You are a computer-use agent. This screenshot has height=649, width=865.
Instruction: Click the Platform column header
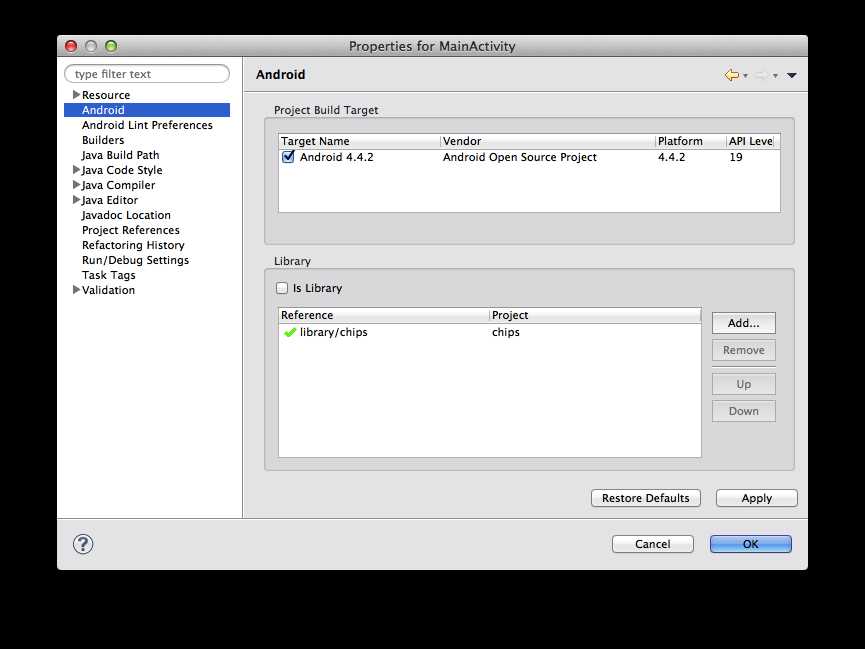[x=691, y=141]
